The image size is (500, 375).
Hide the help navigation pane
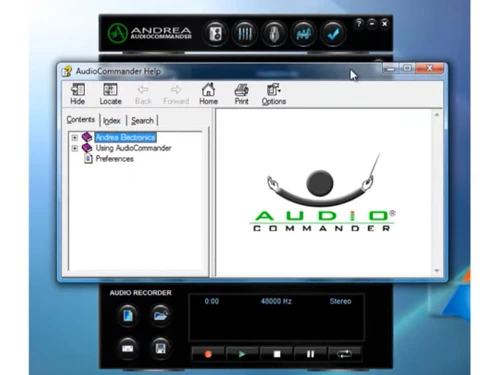(x=78, y=94)
